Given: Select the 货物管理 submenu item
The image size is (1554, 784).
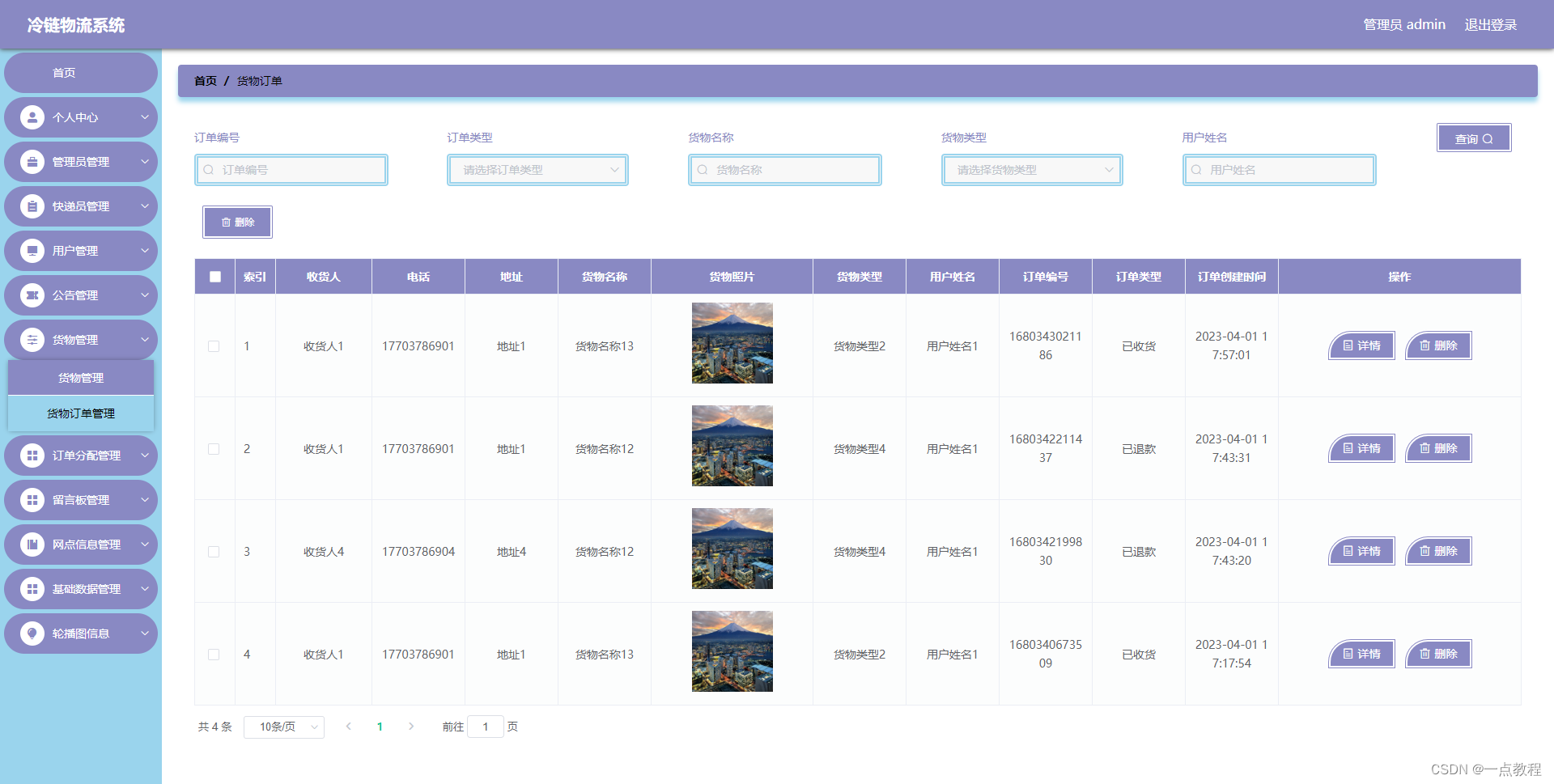Looking at the screenshot, I should point(81,378).
